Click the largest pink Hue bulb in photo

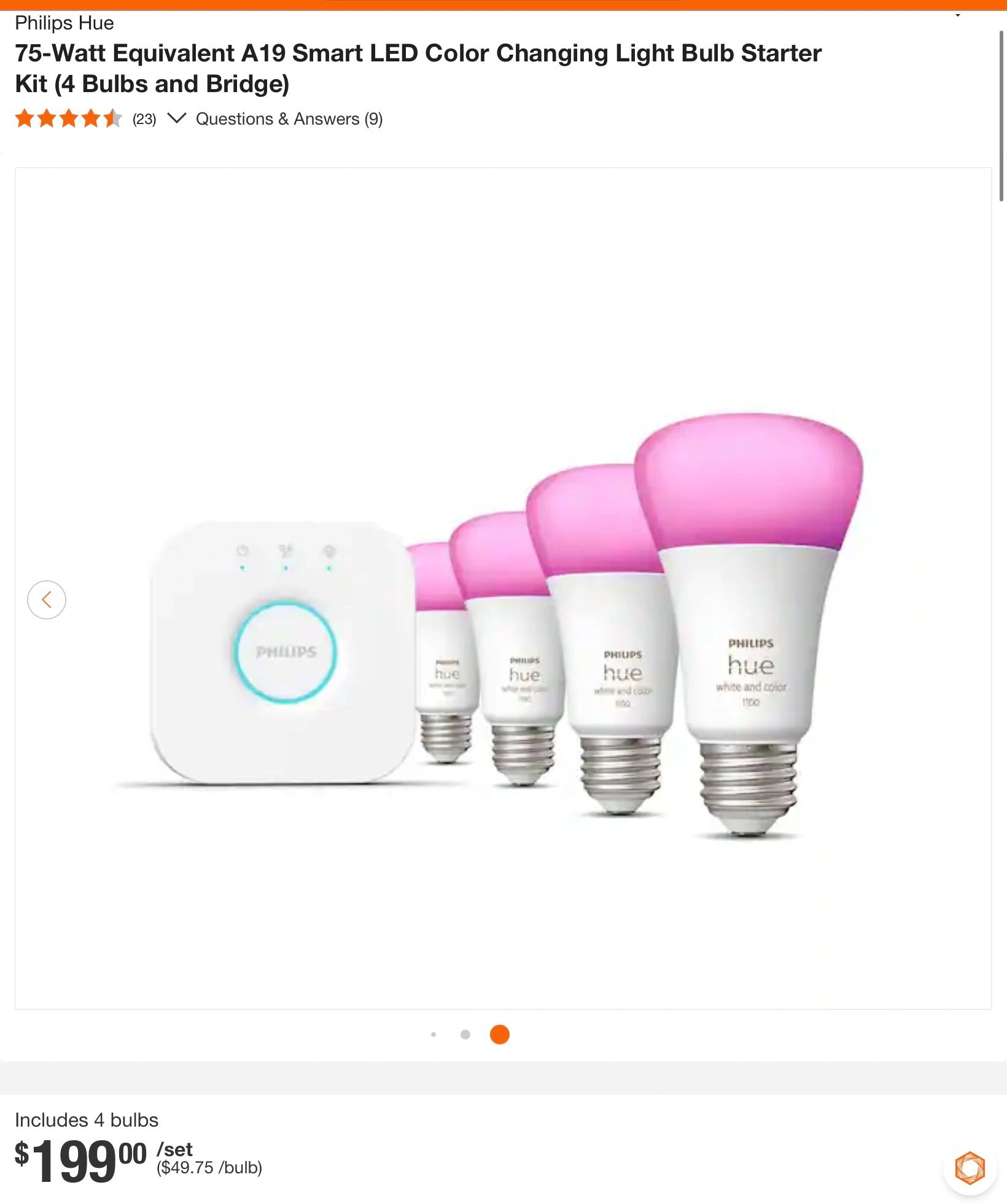coord(748,624)
